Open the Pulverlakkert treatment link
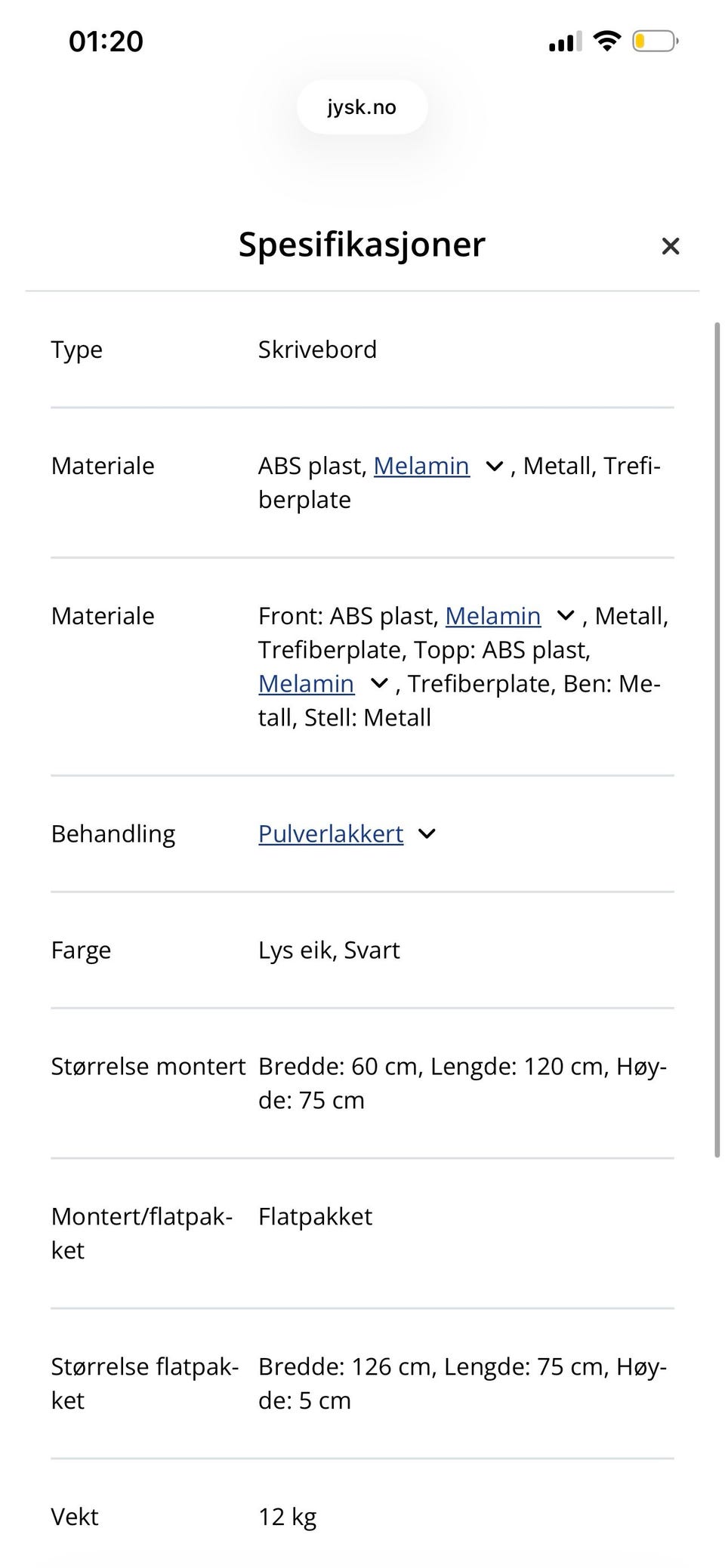Viewport: 725px width, 1568px height. [x=330, y=834]
